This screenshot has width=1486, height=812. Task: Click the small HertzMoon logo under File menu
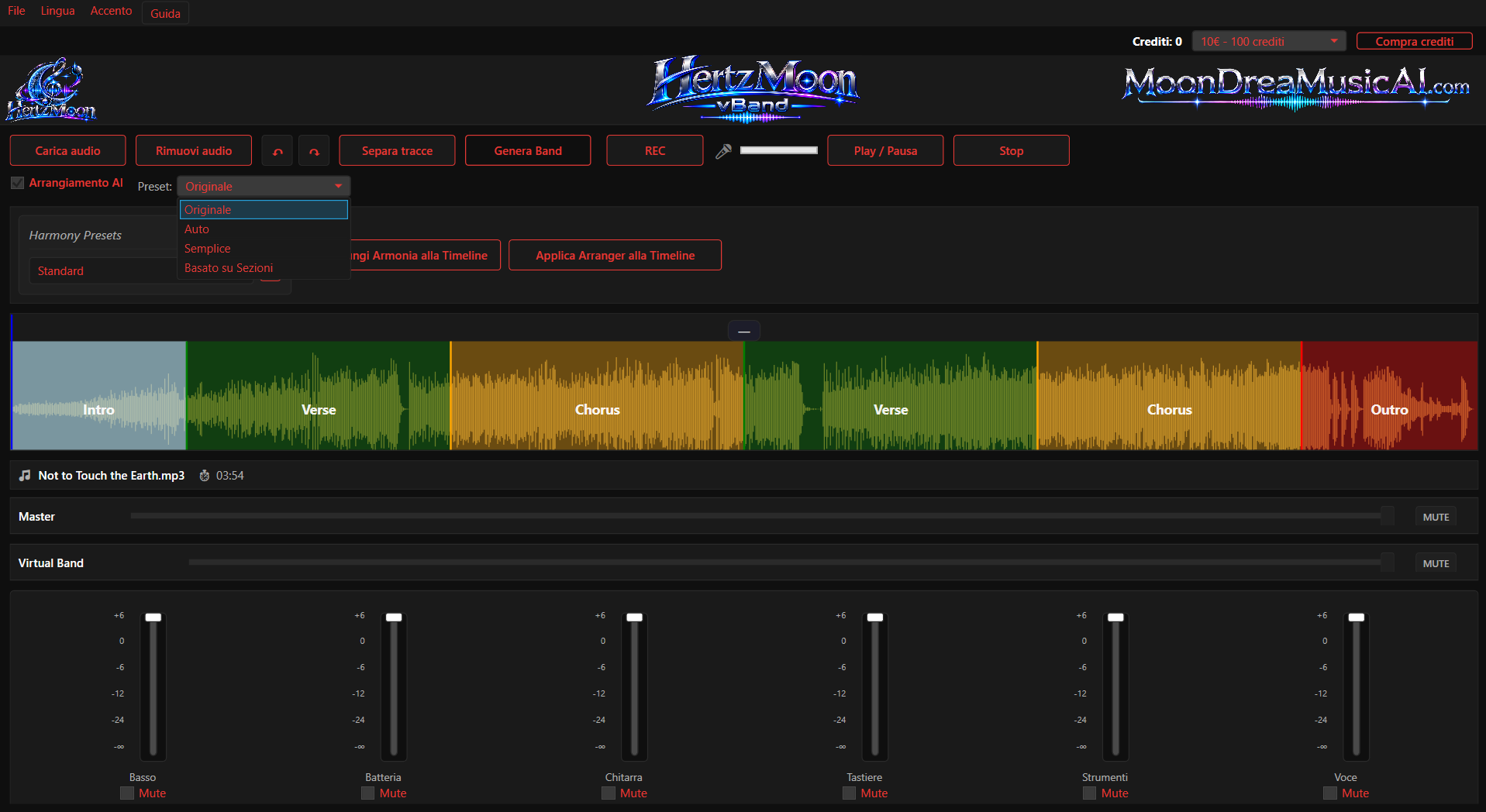[x=51, y=90]
